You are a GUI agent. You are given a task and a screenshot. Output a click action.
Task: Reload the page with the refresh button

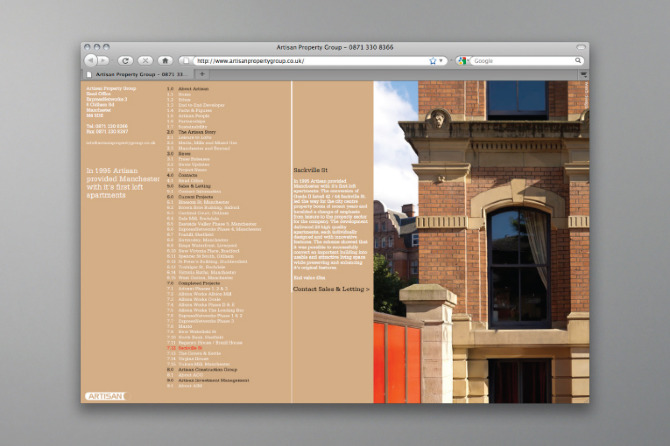click(125, 61)
